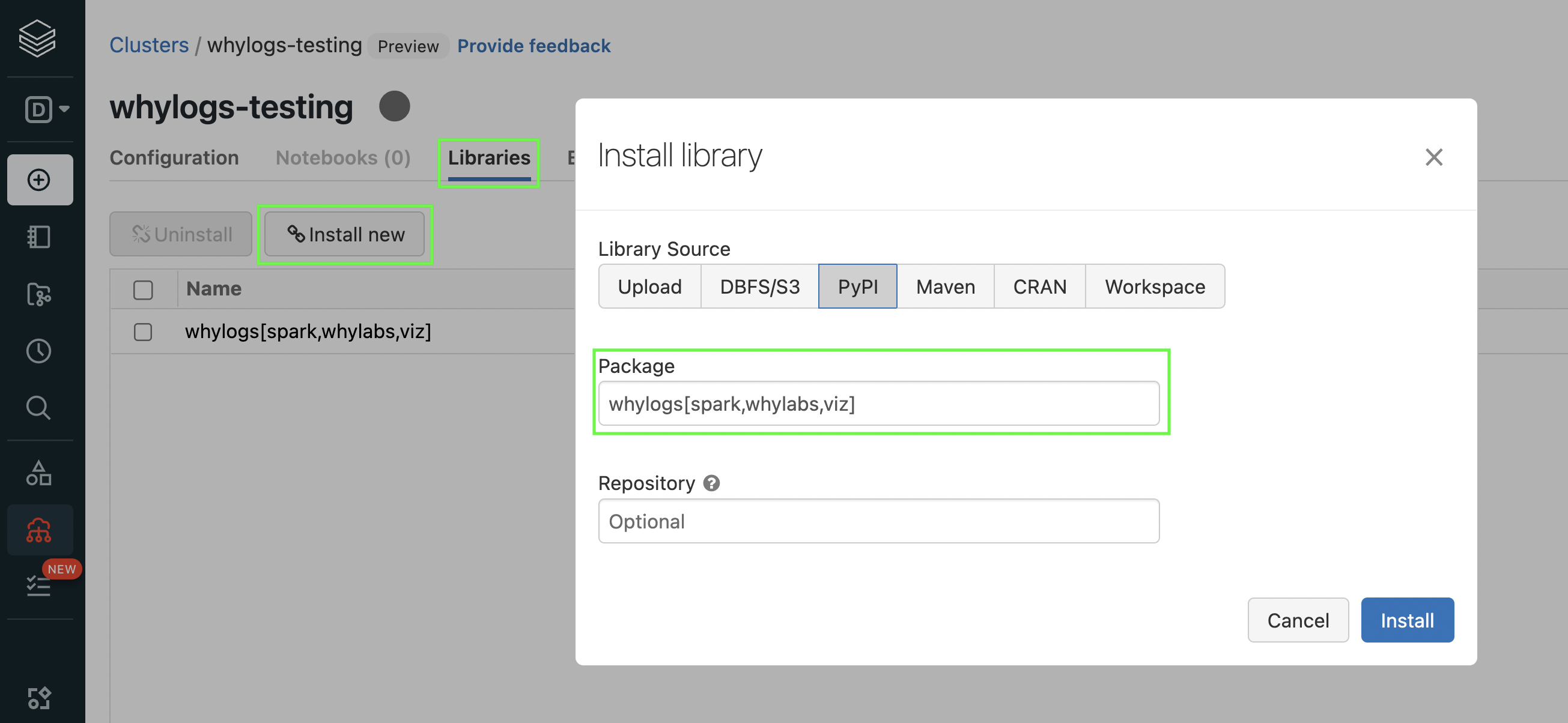
Task: Open Workflows via the checklist icon with NEW badge
Action: click(38, 585)
